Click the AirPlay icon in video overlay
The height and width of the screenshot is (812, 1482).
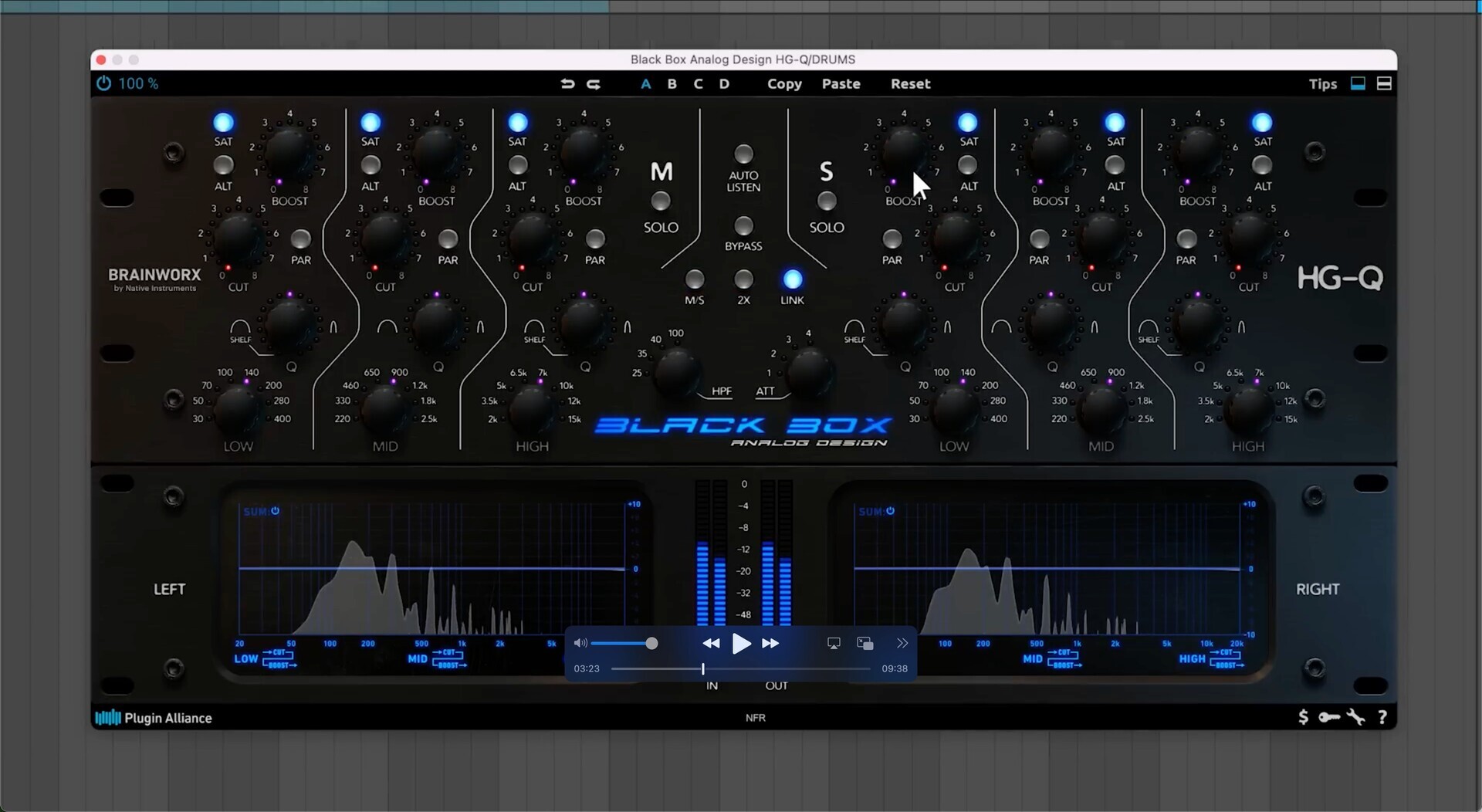coord(834,643)
